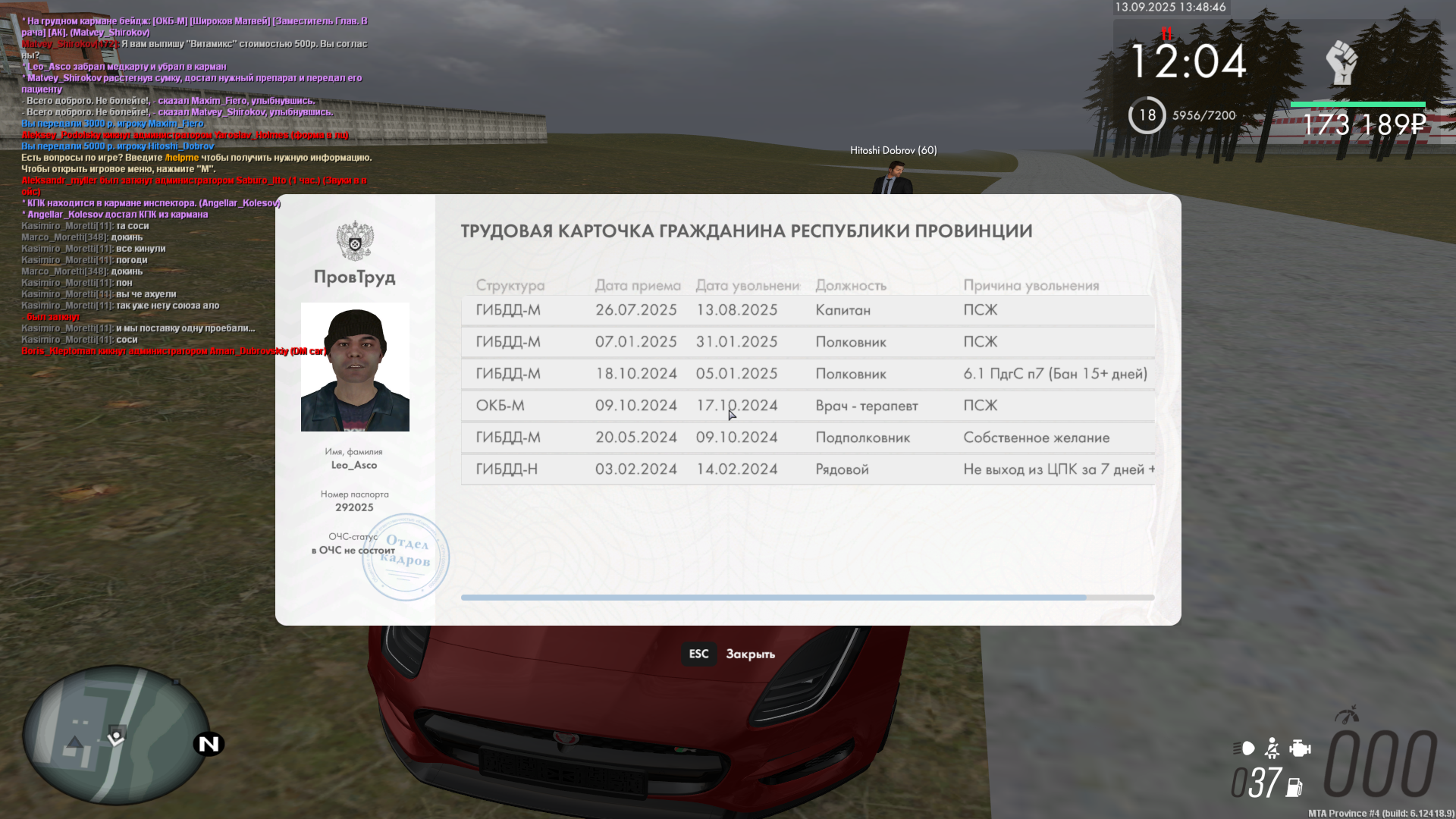Click the ПровТруд coat of arms emblem
Screen dimensions: 1456x819
point(354,240)
